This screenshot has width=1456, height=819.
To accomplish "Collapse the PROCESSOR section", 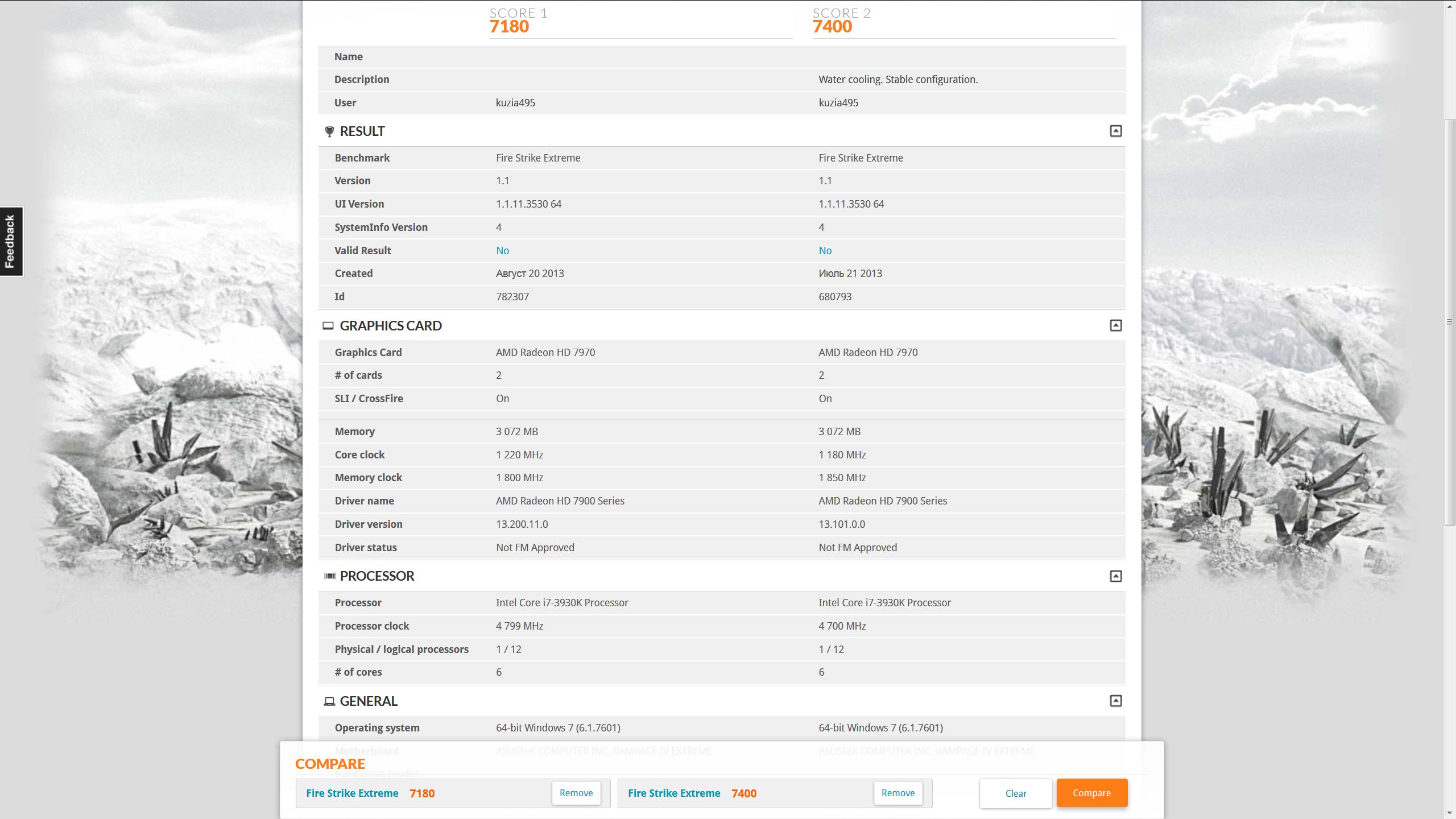I will [1115, 576].
